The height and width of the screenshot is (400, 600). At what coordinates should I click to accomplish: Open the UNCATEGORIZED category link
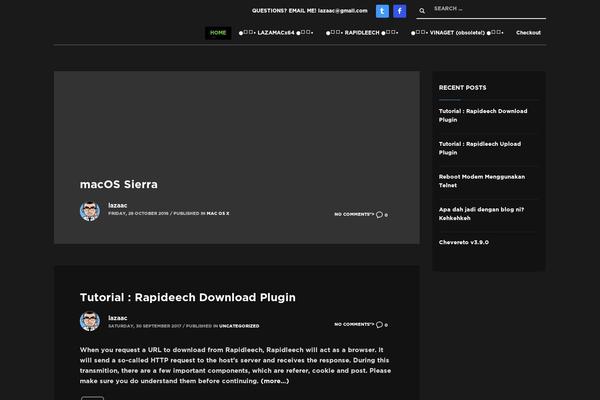tap(239, 326)
